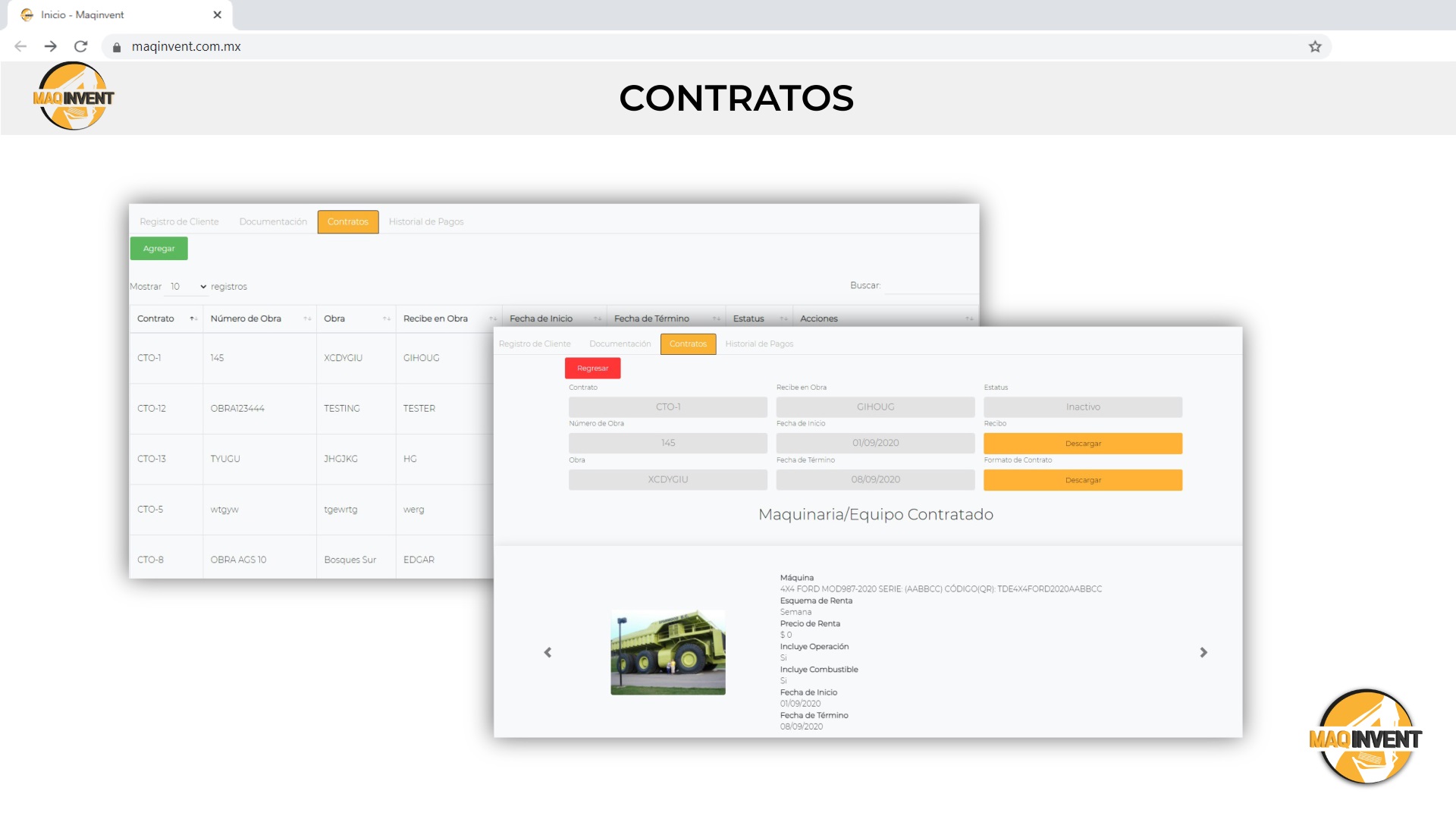Show previous machine with left carousel arrow

[x=548, y=652]
